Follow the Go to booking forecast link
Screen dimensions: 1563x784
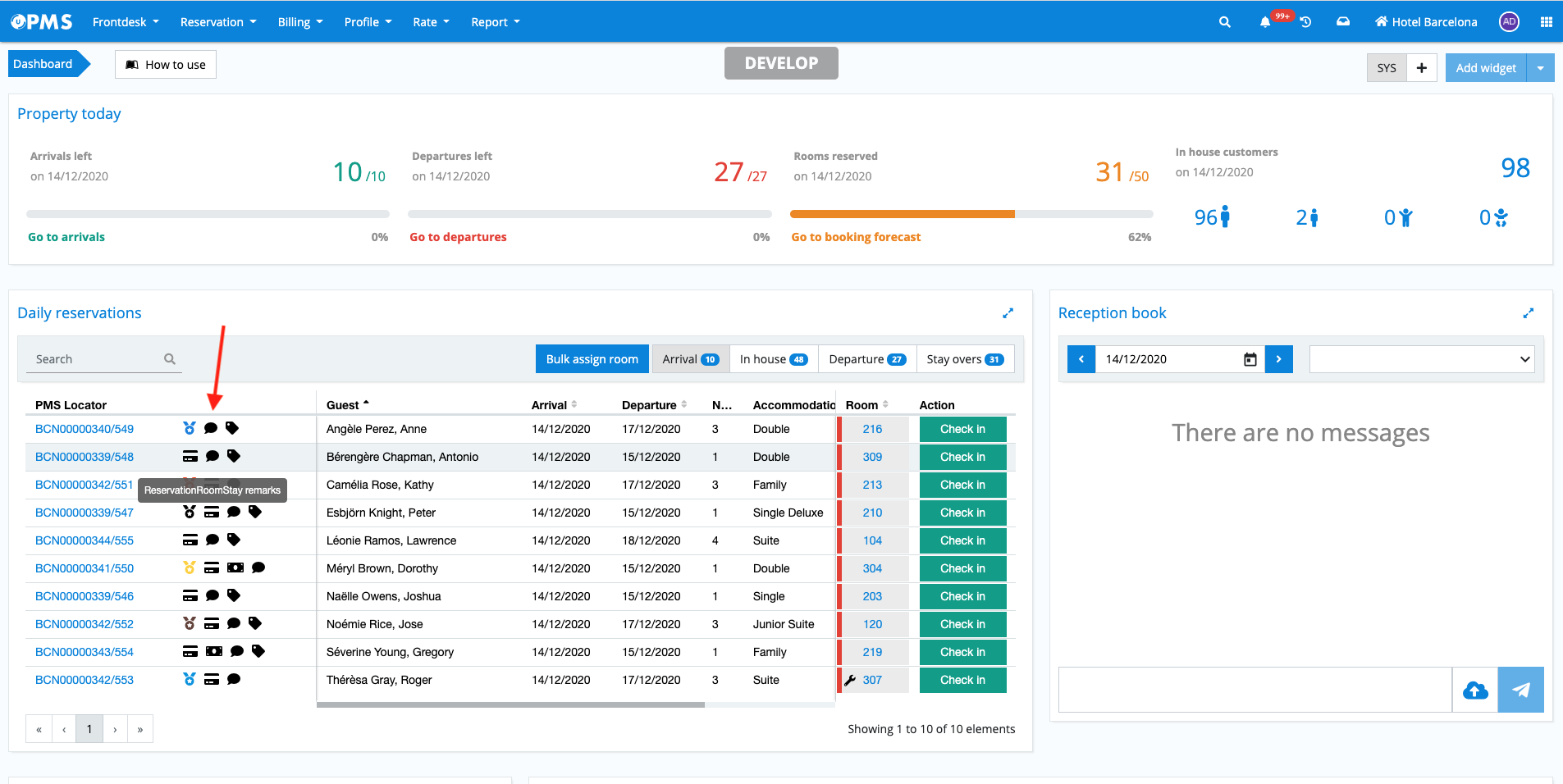coord(856,237)
